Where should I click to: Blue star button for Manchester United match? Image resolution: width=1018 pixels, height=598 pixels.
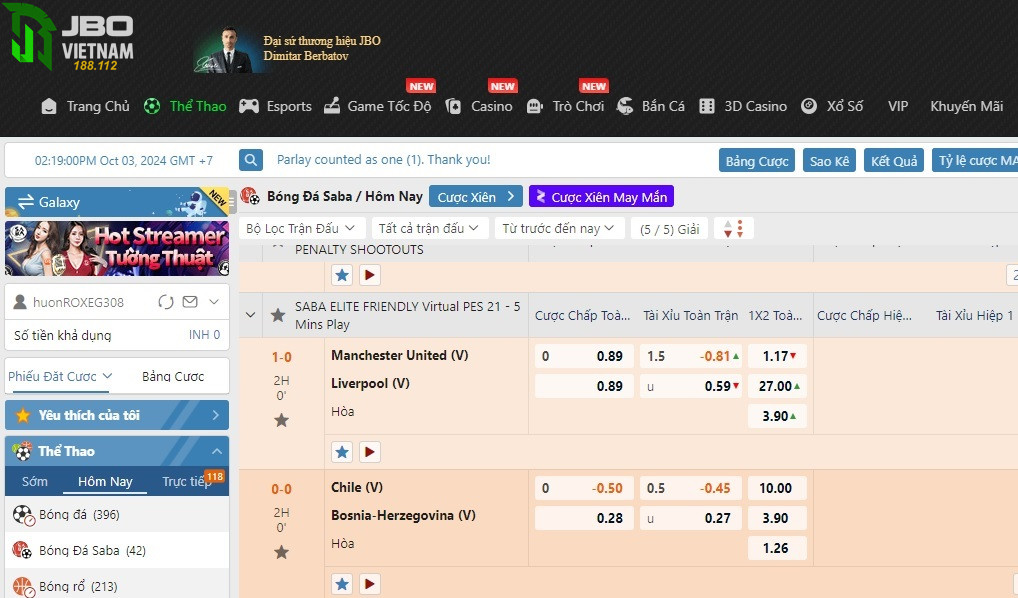(x=342, y=452)
